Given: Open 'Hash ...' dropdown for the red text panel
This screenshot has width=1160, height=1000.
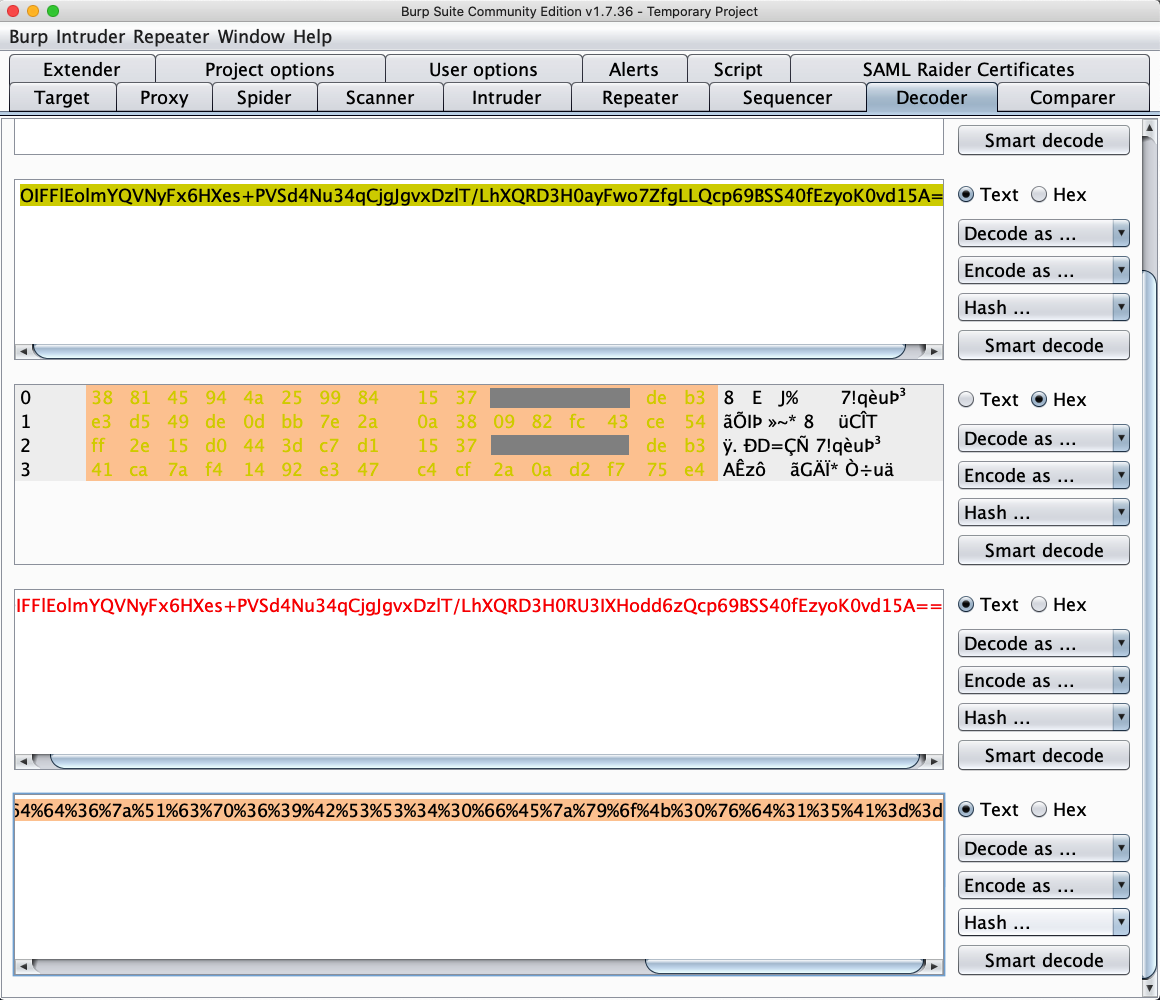Looking at the screenshot, I should [x=1044, y=718].
